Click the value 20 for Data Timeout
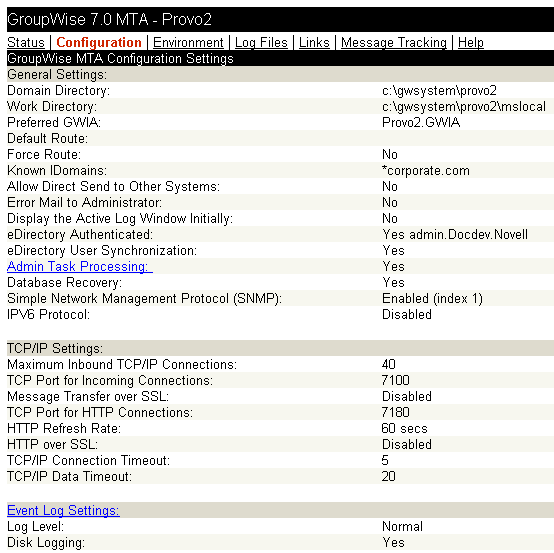Screen dimensions: 554x553 (389, 476)
